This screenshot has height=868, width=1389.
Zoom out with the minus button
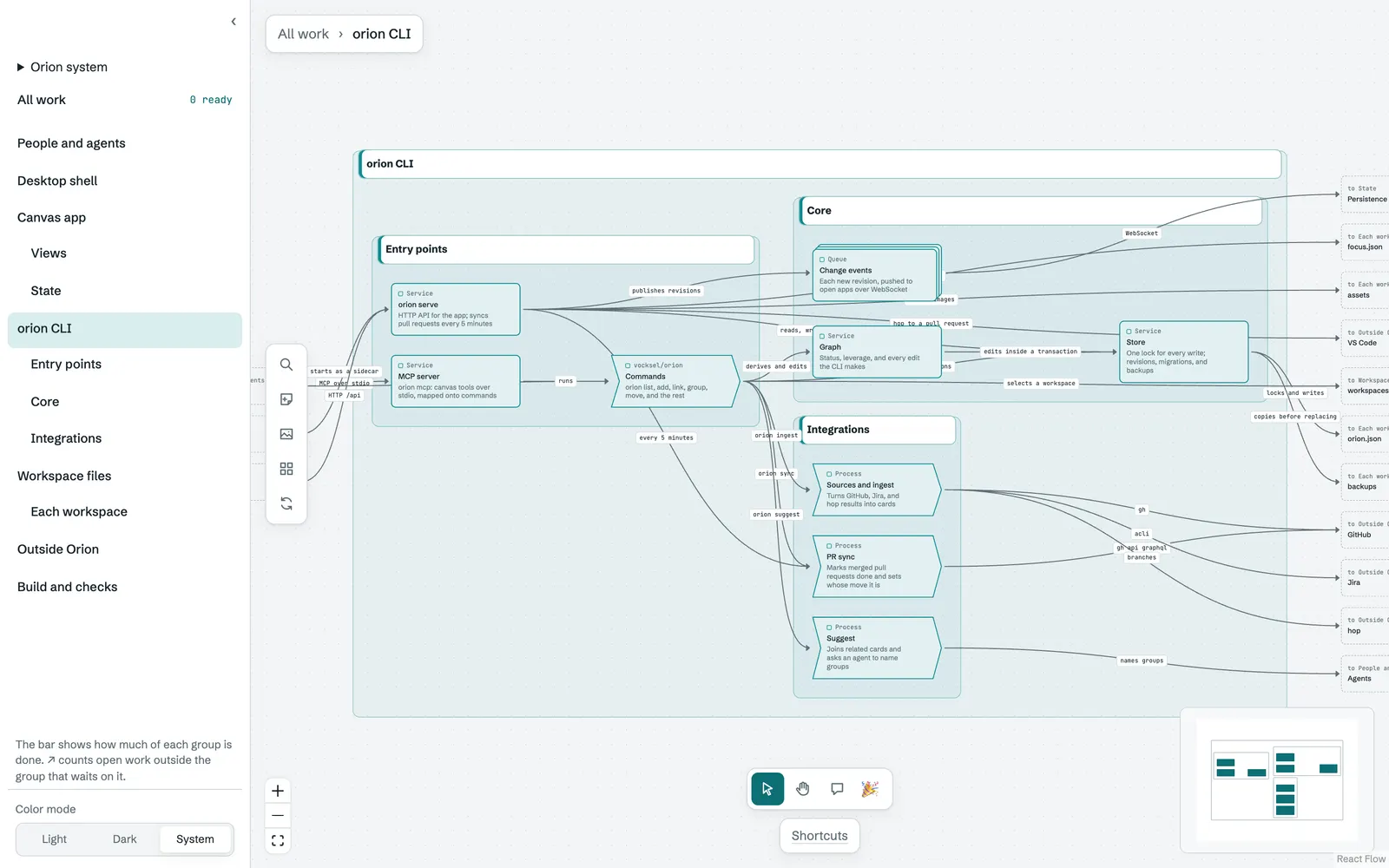point(278,816)
